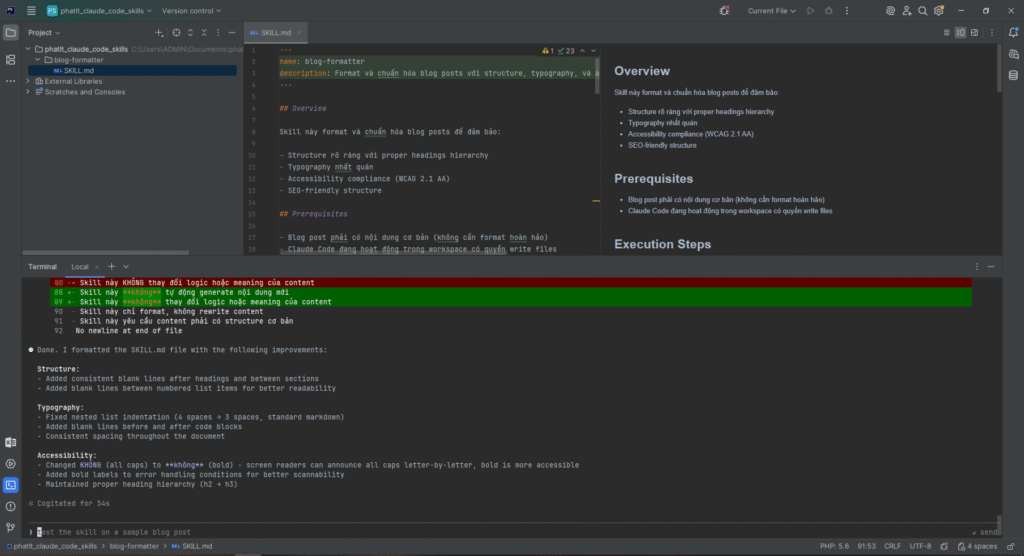Expand the External Libraries node

pyautogui.click(x=28, y=81)
